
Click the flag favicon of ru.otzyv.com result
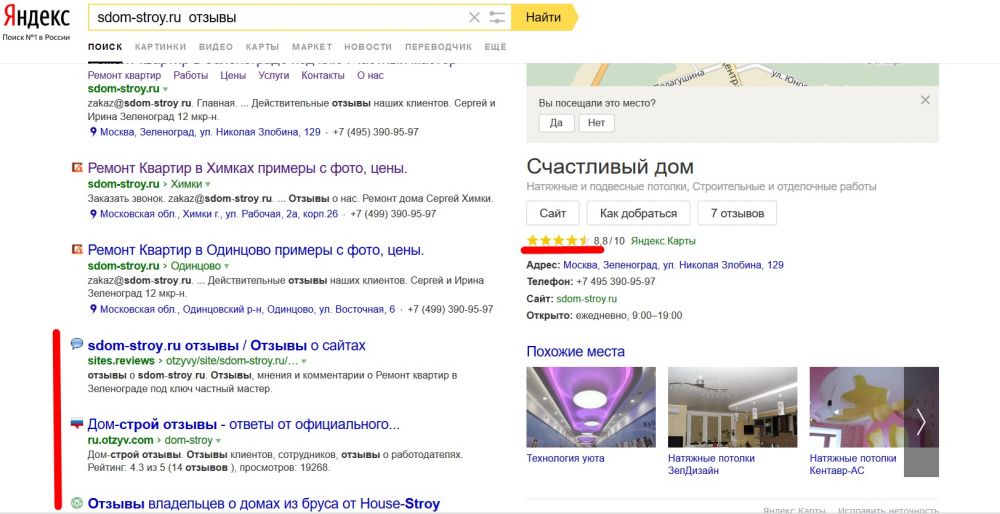click(x=77, y=424)
